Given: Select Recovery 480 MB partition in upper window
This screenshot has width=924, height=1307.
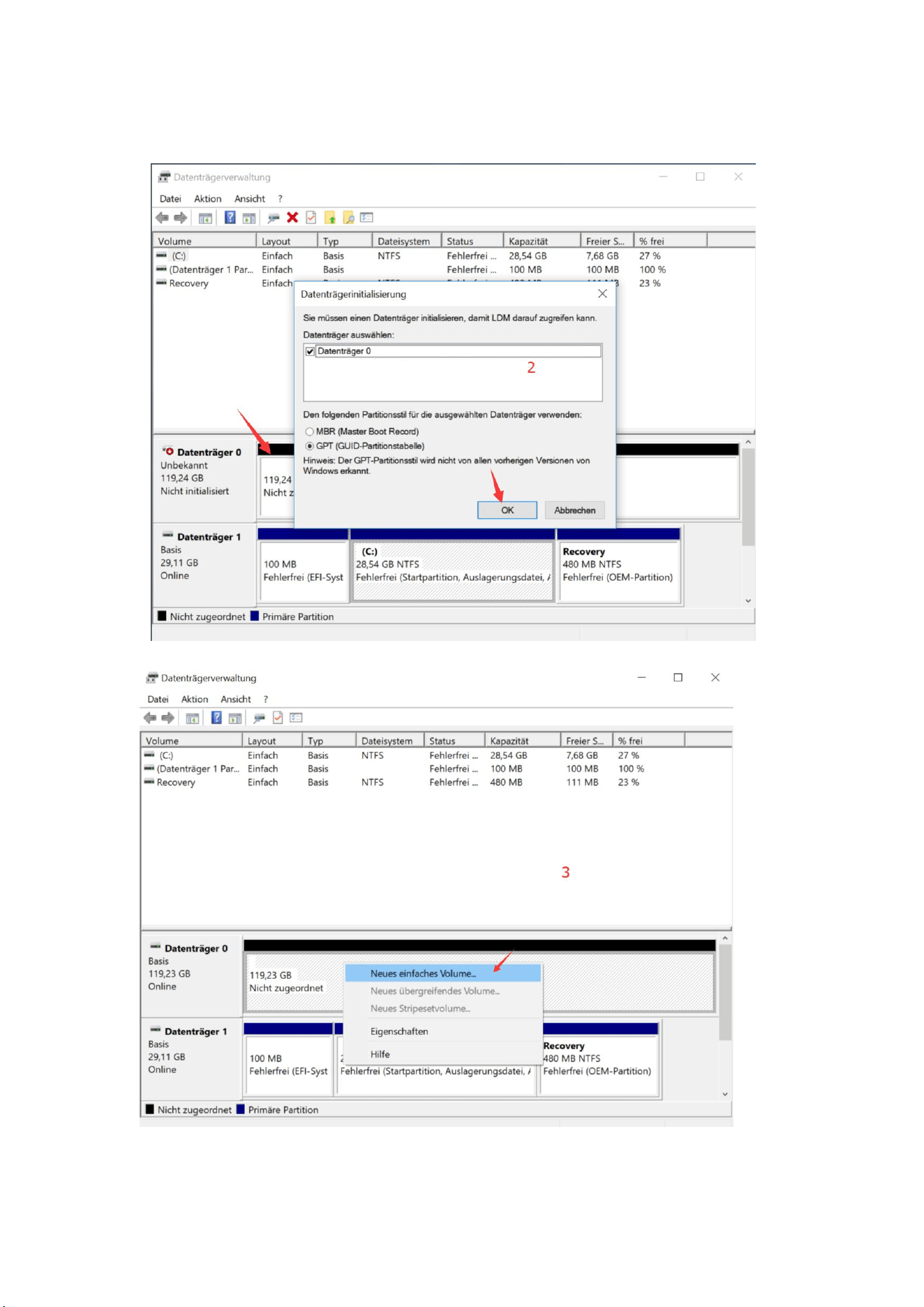Looking at the screenshot, I should click(619, 570).
